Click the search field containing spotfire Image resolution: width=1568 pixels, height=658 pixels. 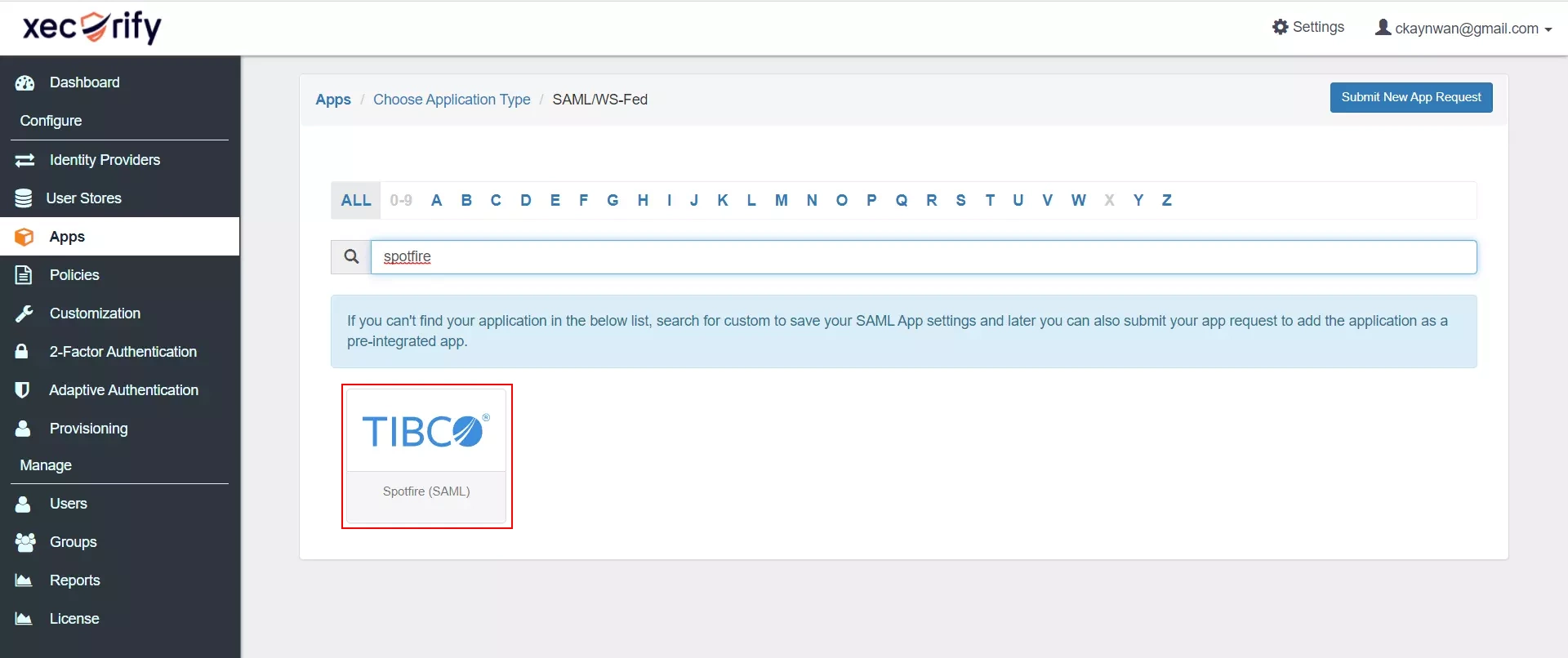(x=924, y=257)
